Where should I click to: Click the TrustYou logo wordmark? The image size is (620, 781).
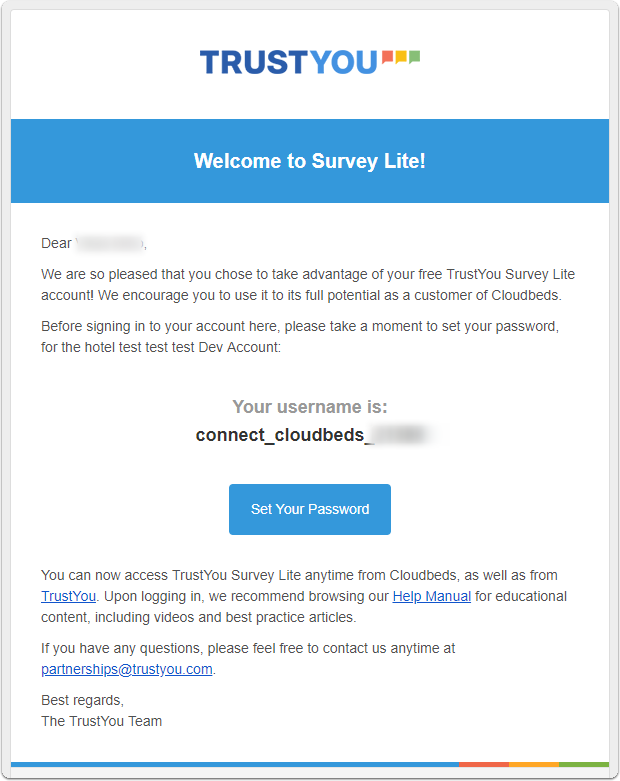point(288,62)
